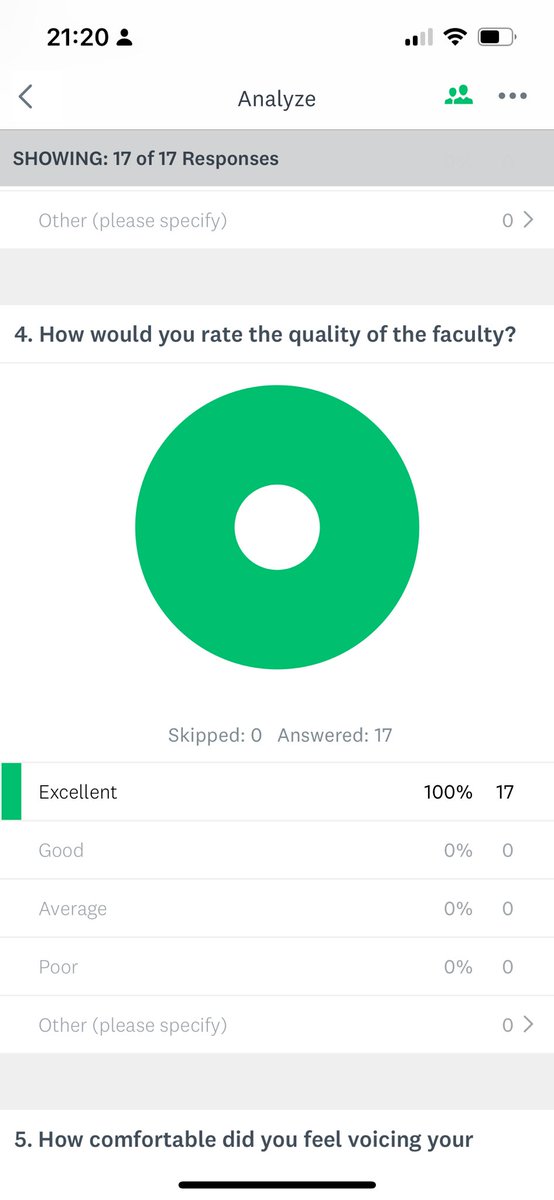Image resolution: width=554 pixels, height=1200 pixels.
Task: Tap question 4 faculty quality heading
Action: (x=265, y=334)
